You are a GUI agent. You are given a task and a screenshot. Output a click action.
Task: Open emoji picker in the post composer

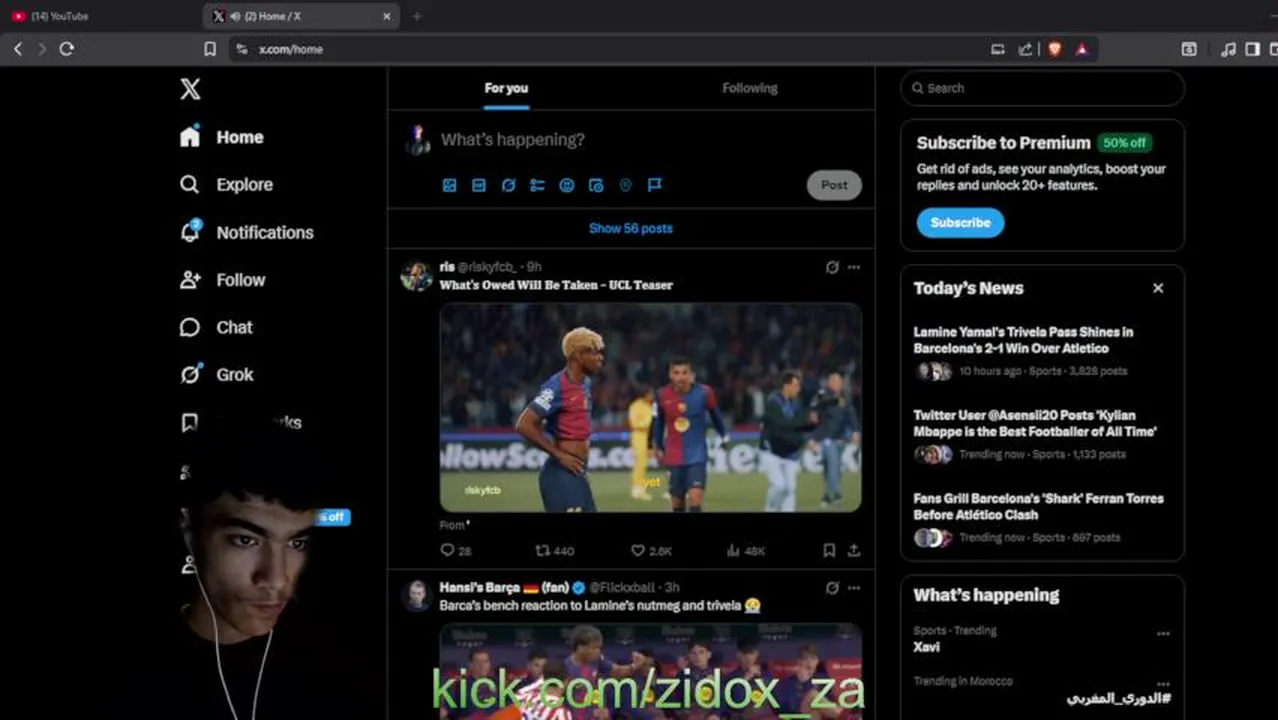pyautogui.click(x=567, y=185)
